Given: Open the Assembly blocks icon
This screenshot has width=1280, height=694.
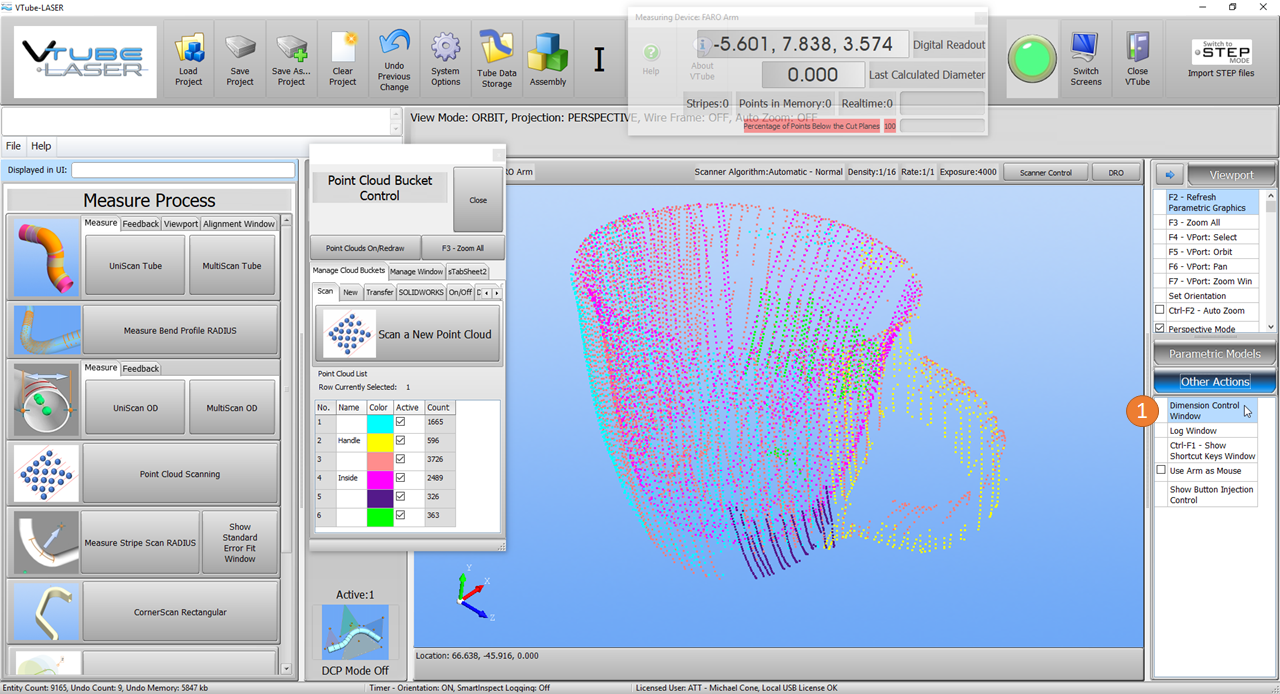Looking at the screenshot, I should click(547, 60).
